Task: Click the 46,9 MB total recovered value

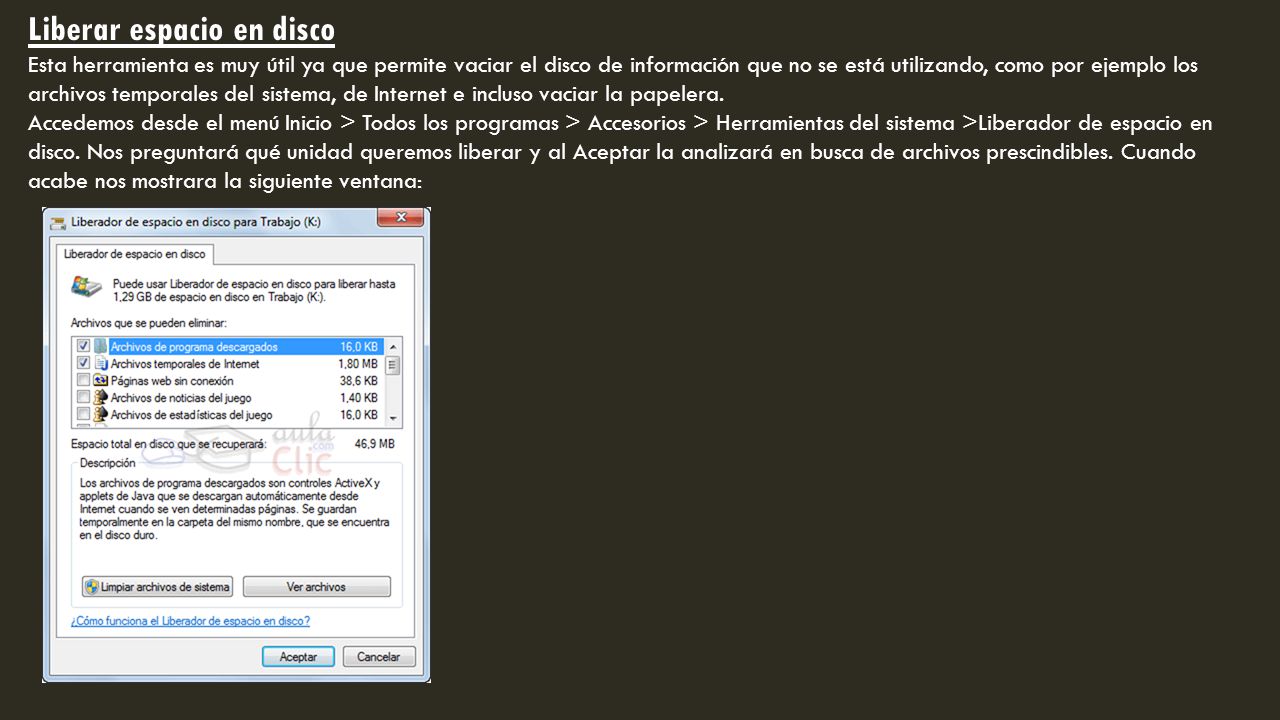Action: (374, 443)
